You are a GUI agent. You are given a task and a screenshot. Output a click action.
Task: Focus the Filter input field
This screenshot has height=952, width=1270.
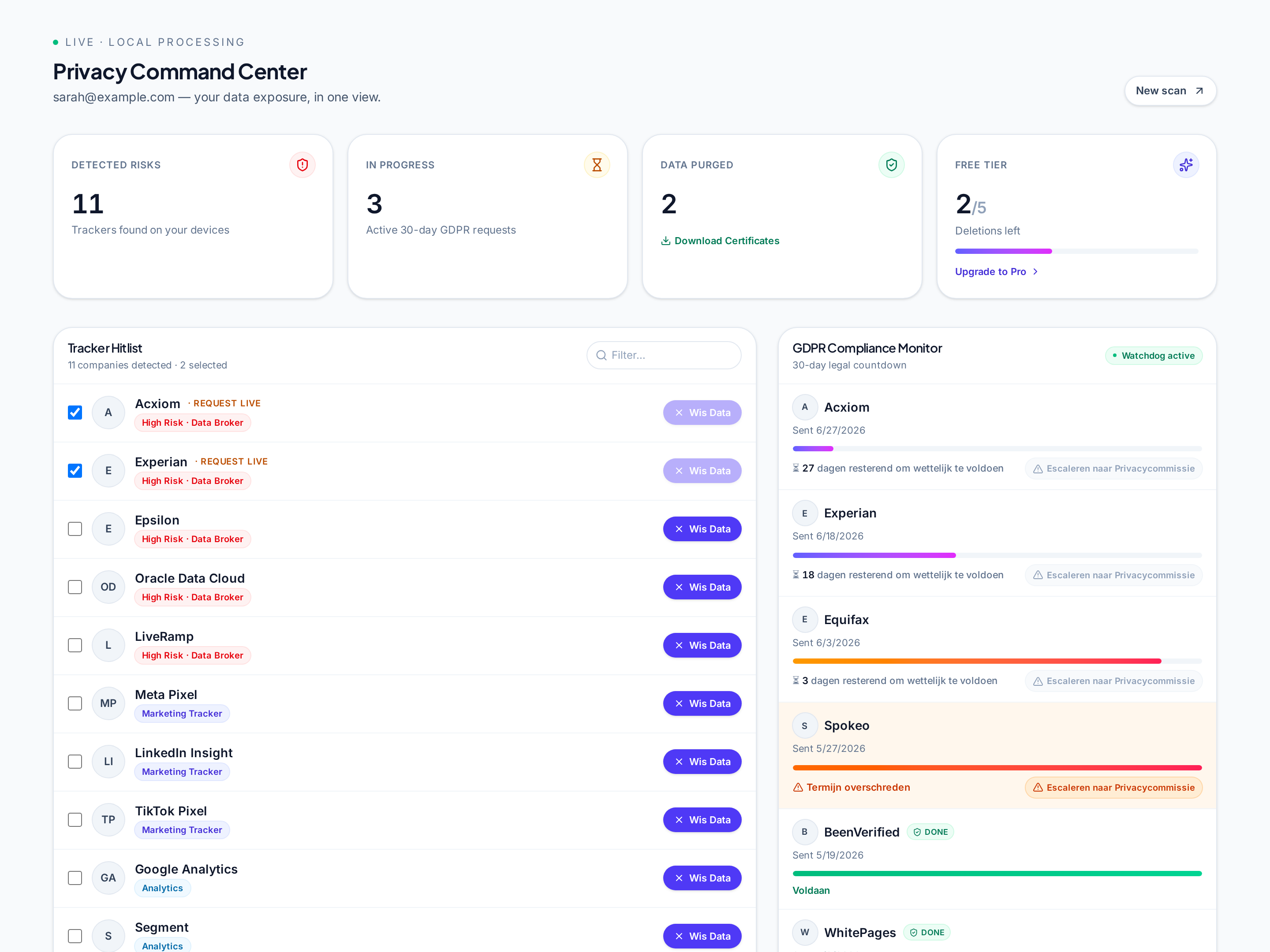click(x=664, y=355)
